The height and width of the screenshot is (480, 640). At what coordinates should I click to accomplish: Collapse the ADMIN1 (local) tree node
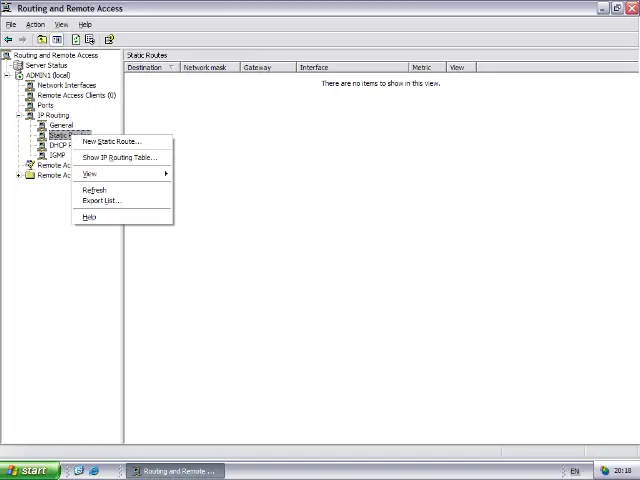[7, 76]
